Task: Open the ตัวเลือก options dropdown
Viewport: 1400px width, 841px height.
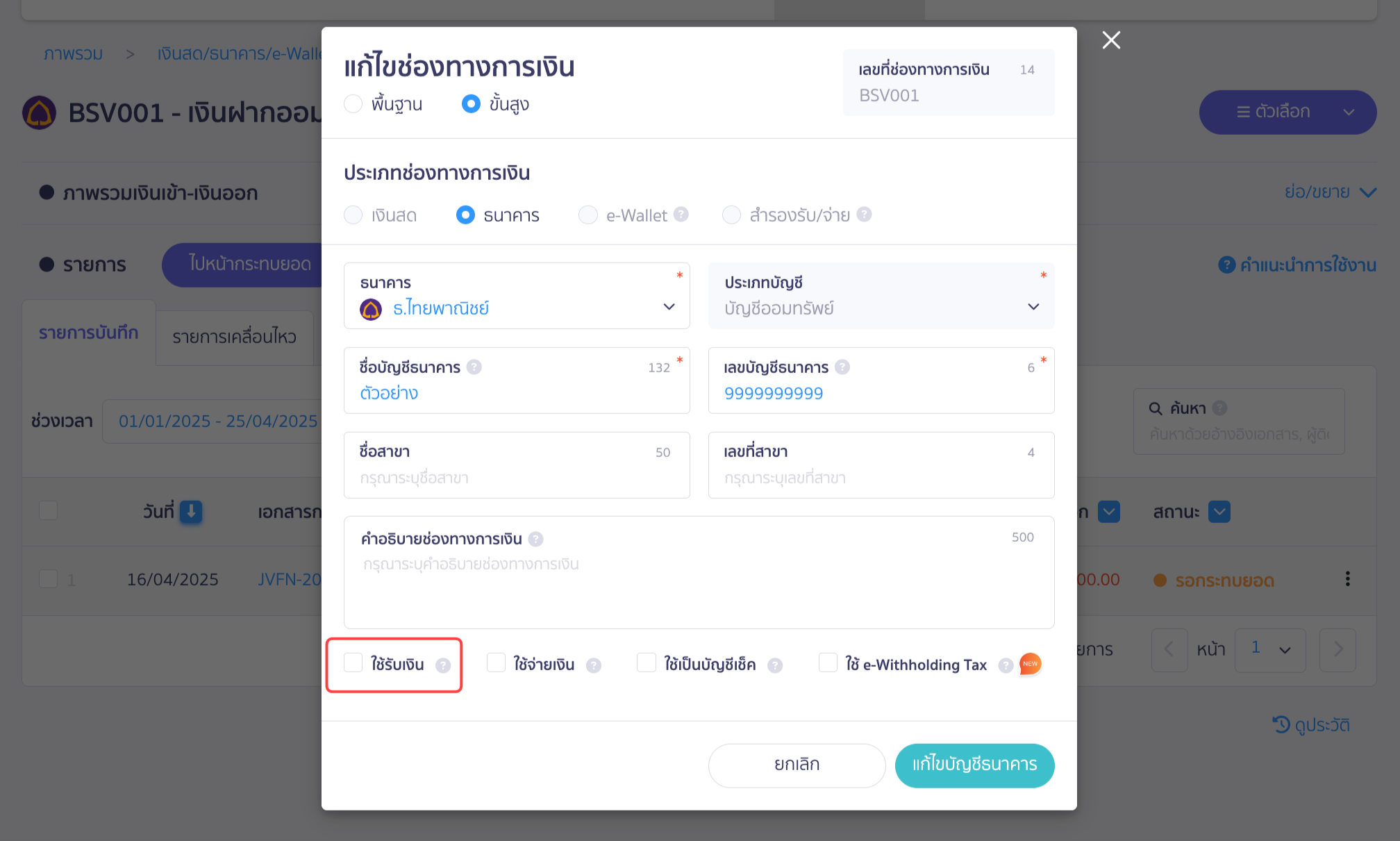Action: 1287,112
